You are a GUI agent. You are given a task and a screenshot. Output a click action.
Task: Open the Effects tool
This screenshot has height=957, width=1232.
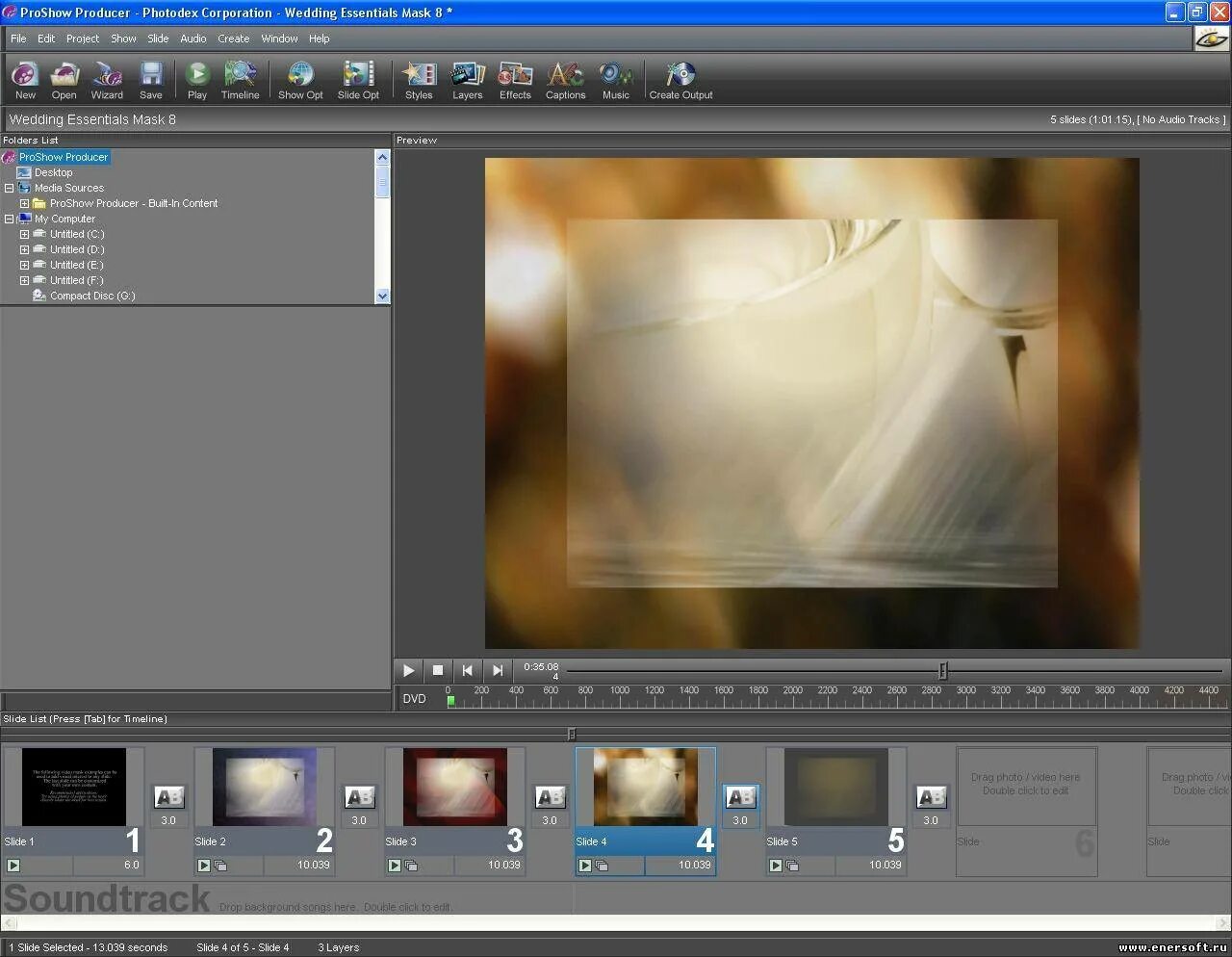tap(515, 80)
